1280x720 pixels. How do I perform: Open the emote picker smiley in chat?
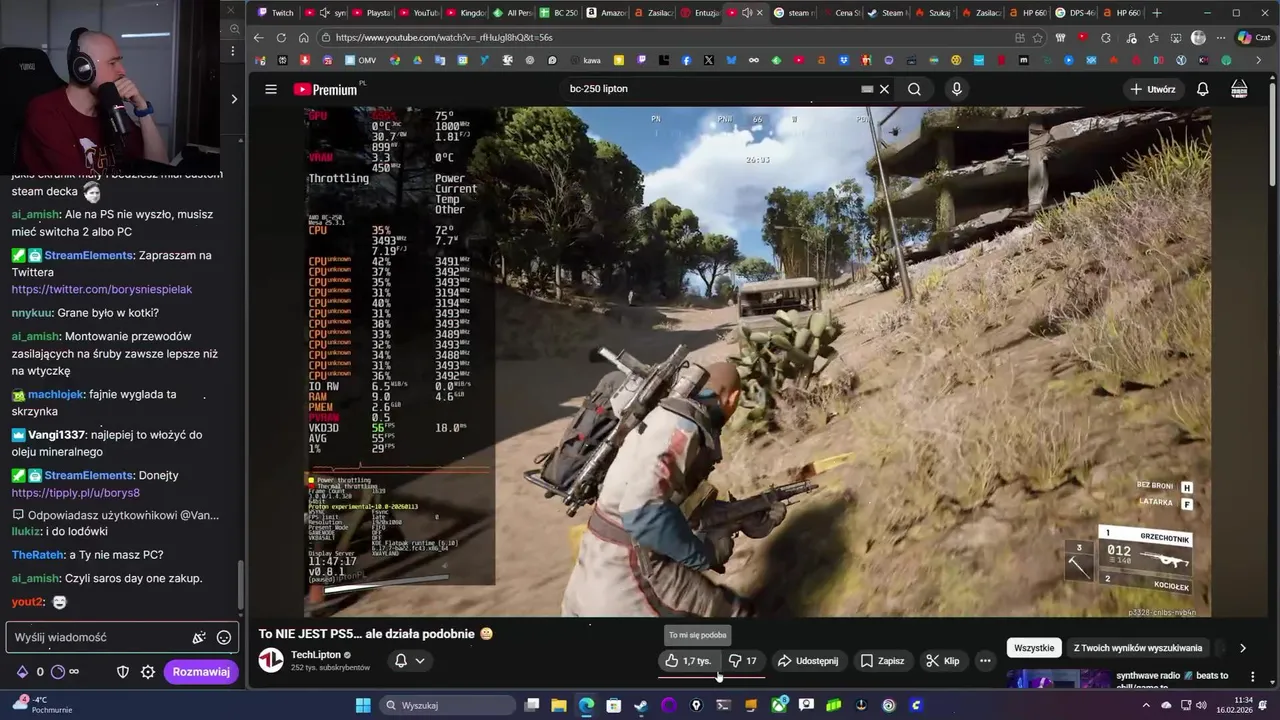coord(224,637)
